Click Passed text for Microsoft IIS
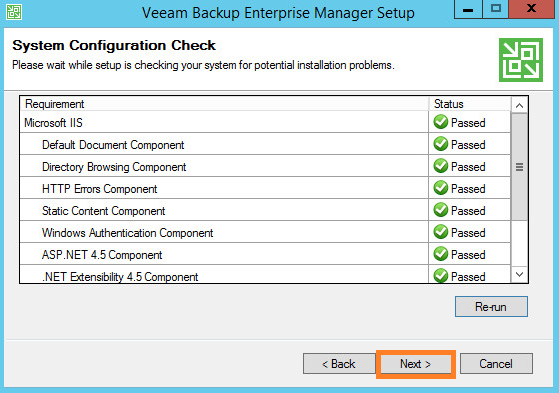The width and height of the screenshot is (559, 393). click(x=468, y=123)
